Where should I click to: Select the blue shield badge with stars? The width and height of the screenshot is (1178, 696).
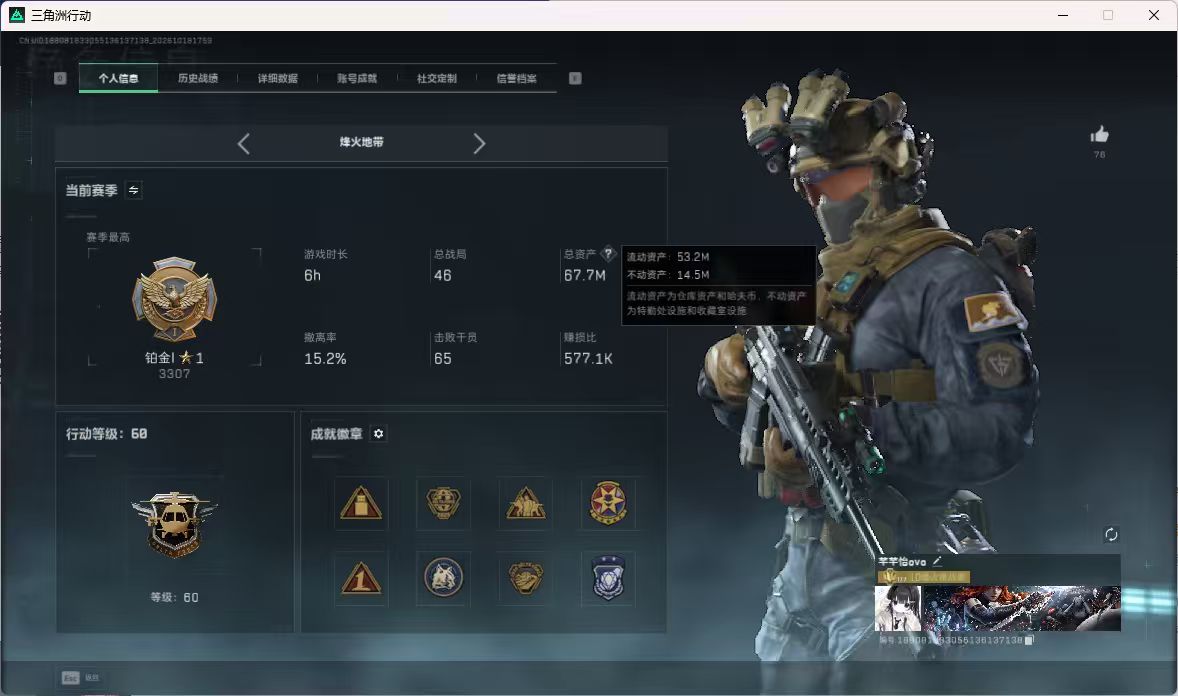coord(608,578)
